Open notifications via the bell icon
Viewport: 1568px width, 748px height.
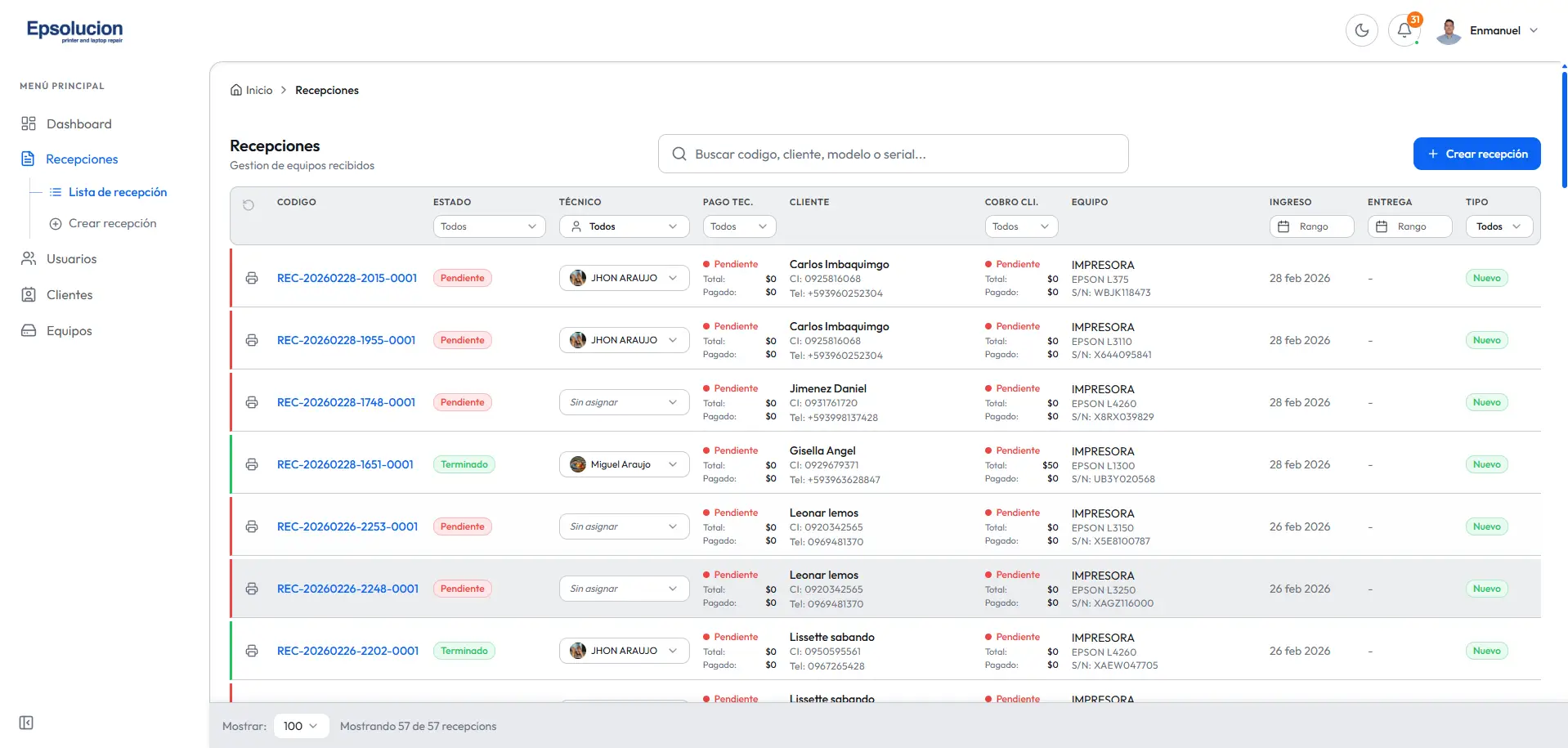tap(1404, 30)
